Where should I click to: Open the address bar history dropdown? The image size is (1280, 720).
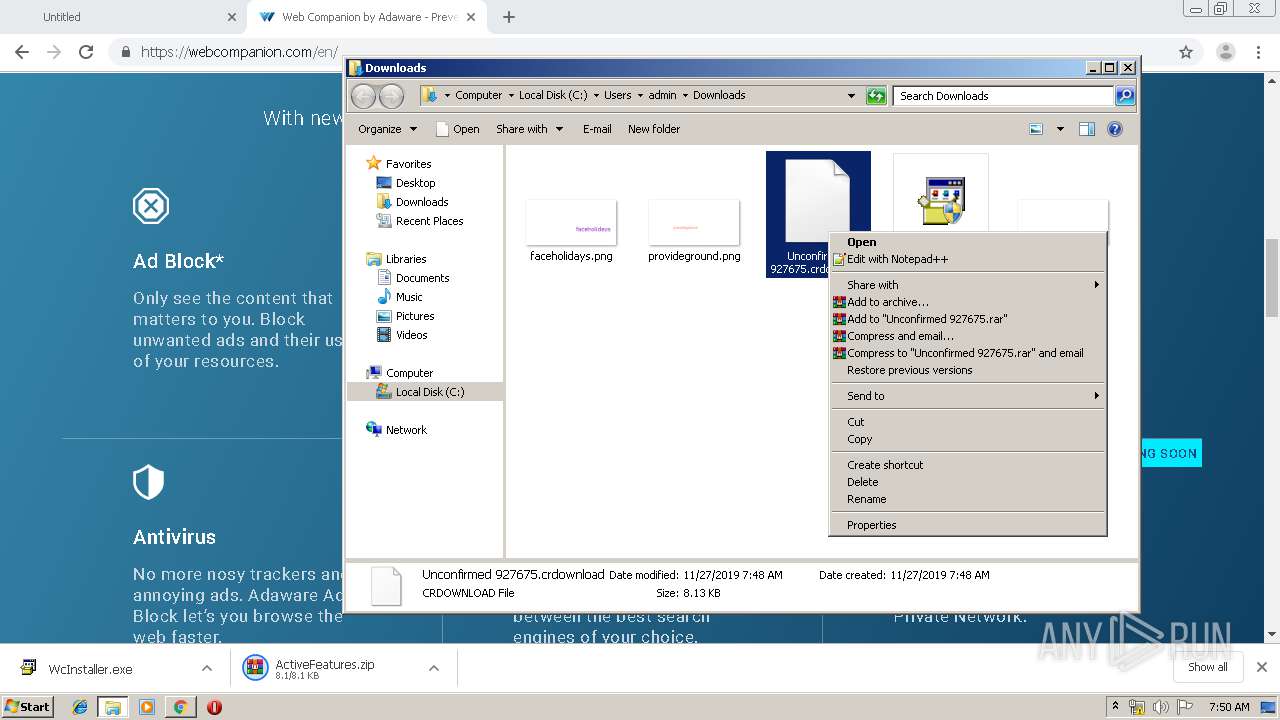coord(851,96)
